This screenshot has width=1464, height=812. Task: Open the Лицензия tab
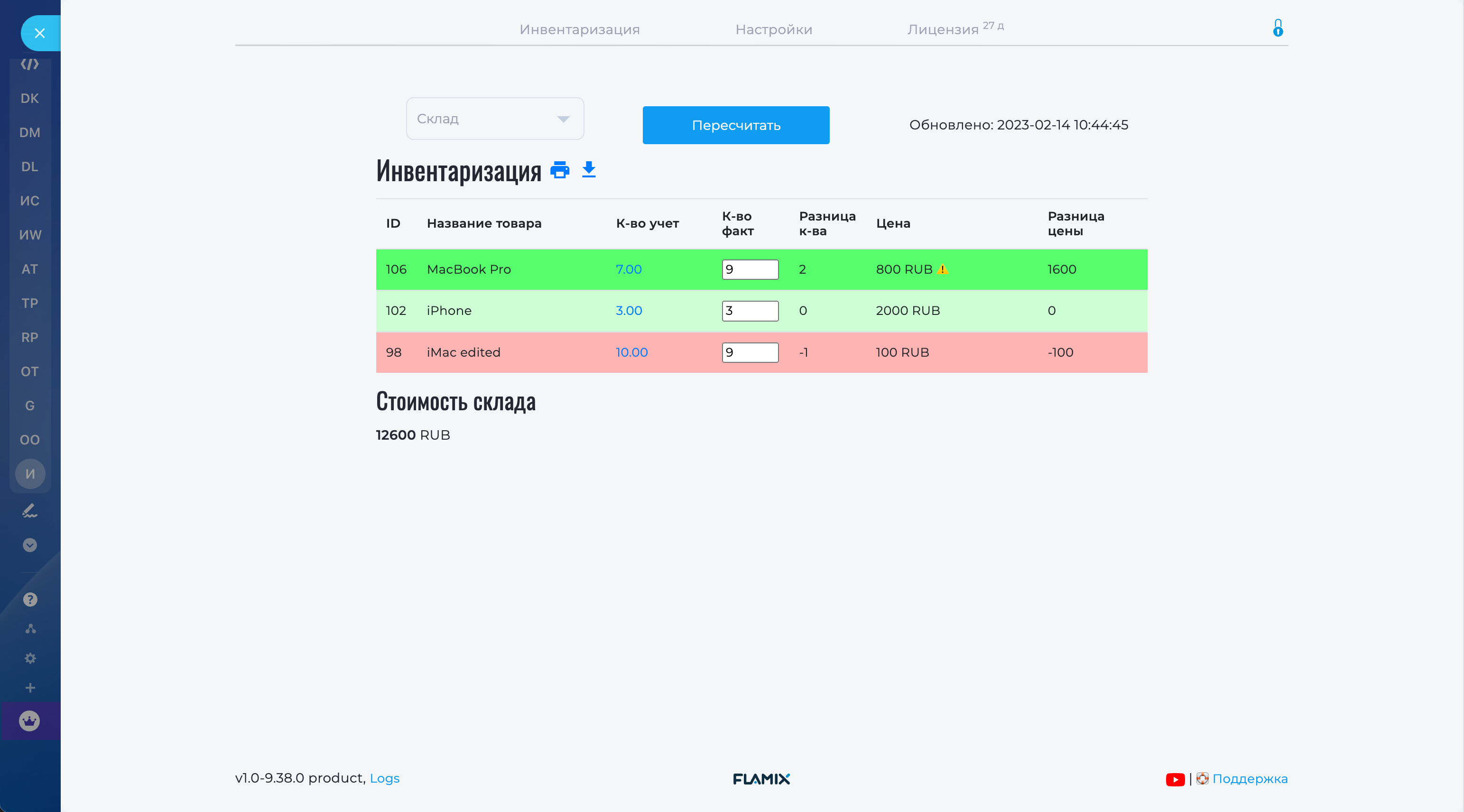click(942, 29)
